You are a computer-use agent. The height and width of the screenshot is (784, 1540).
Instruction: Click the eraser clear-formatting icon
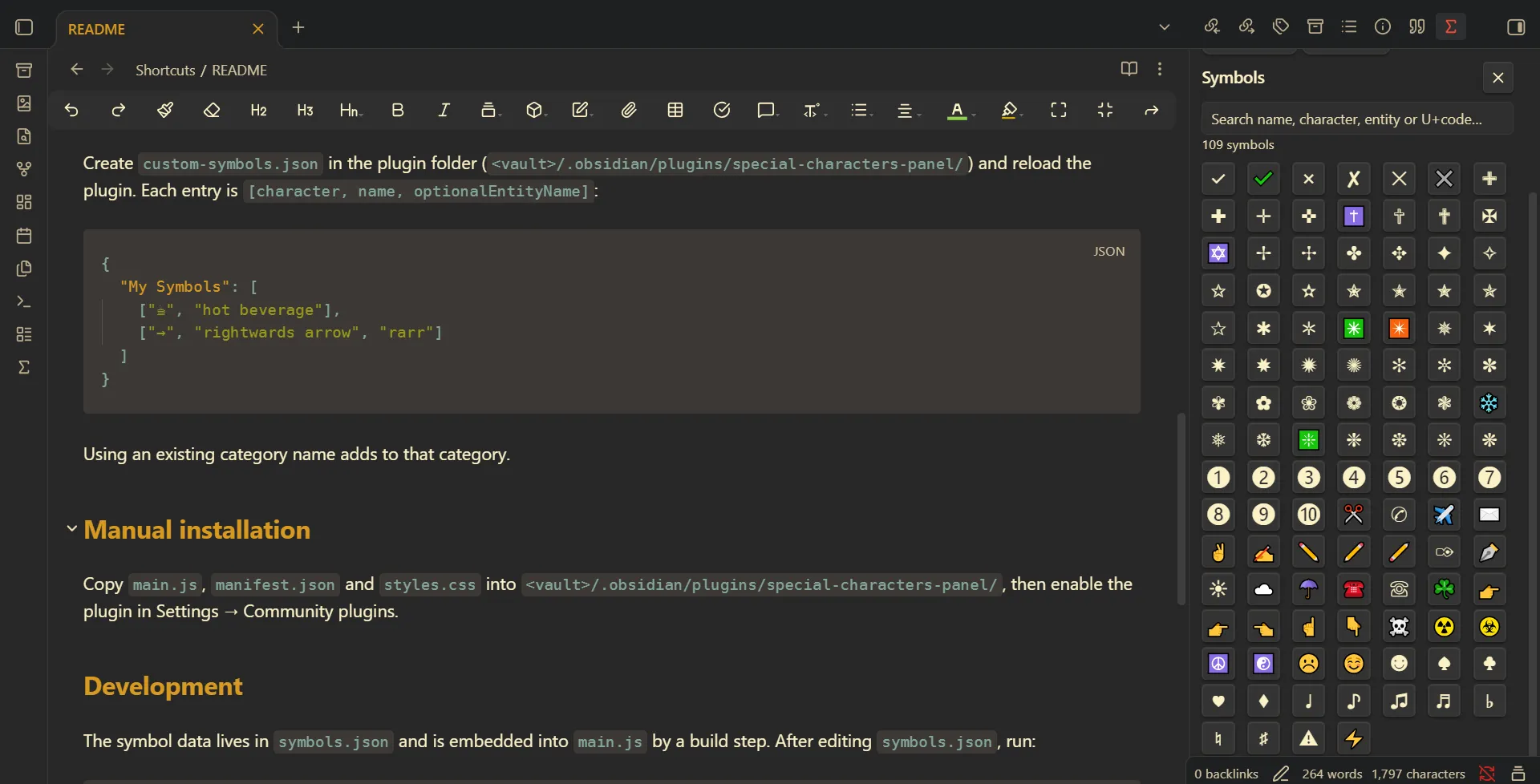[x=212, y=111]
